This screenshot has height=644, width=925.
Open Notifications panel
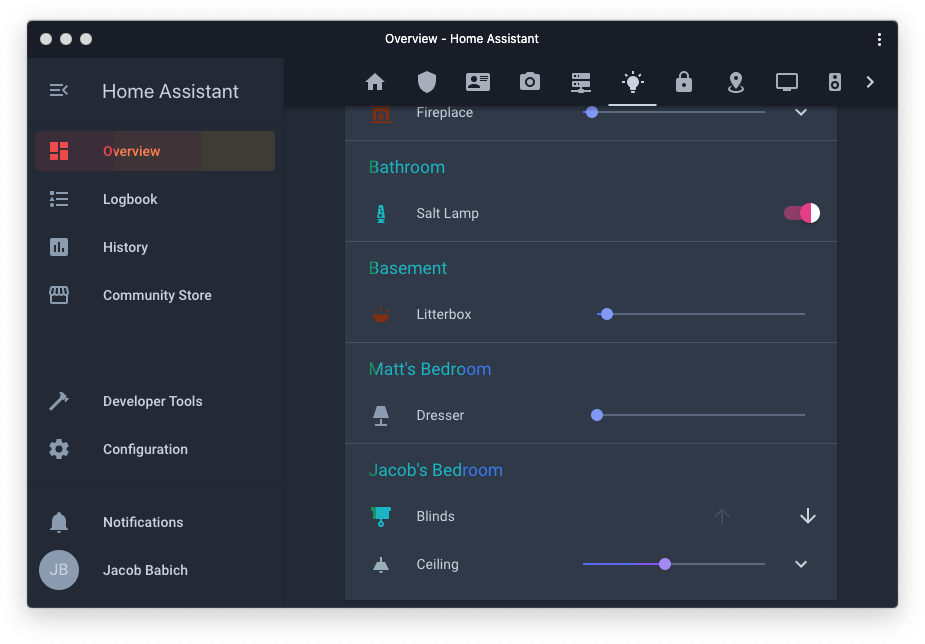[x=155, y=522]
